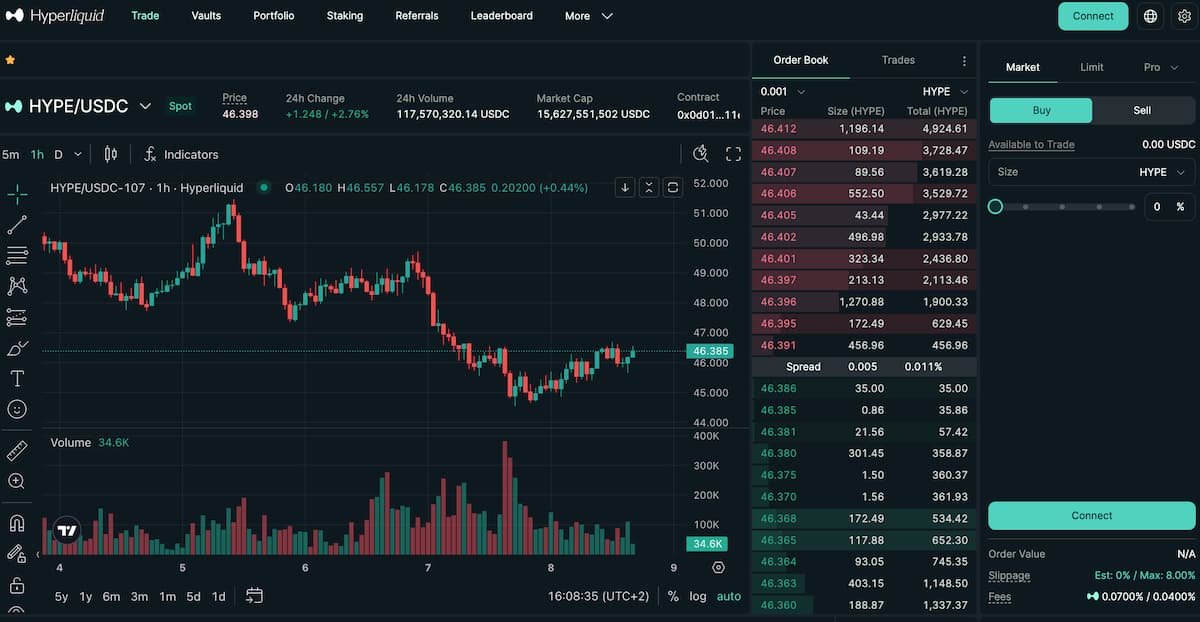Enable auto scale for the price axis
1200x622 pixels.
pos(728,596)
